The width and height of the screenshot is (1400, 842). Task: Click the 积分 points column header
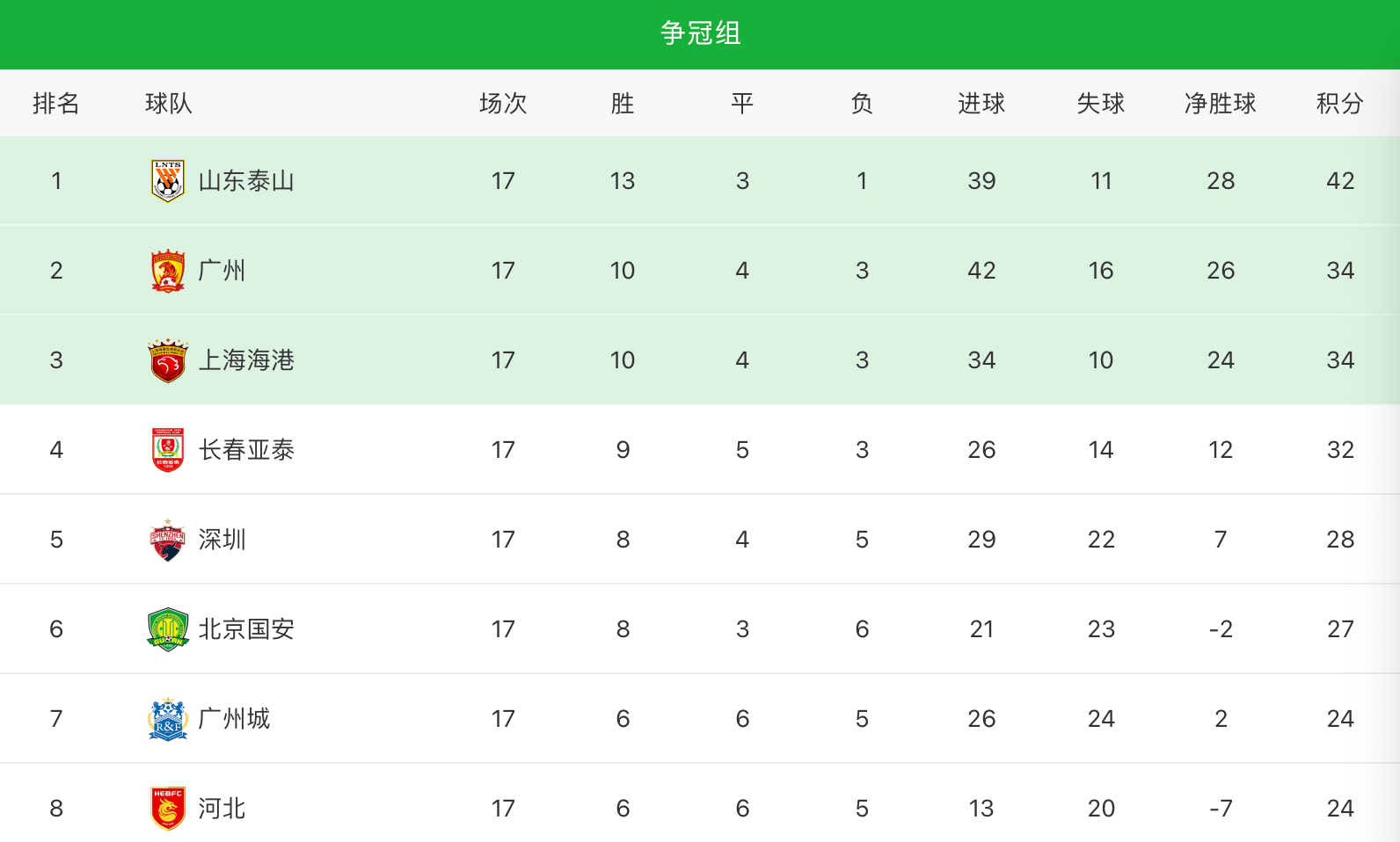click(1339, 104)
